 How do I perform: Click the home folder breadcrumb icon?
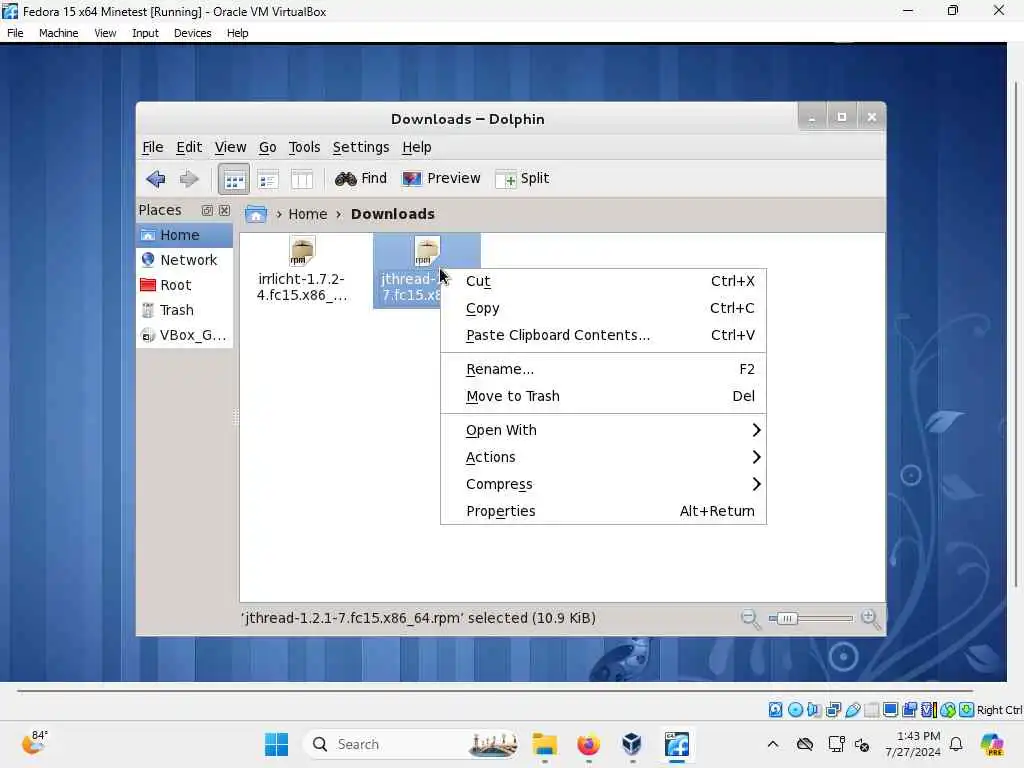tap(256, 214)
